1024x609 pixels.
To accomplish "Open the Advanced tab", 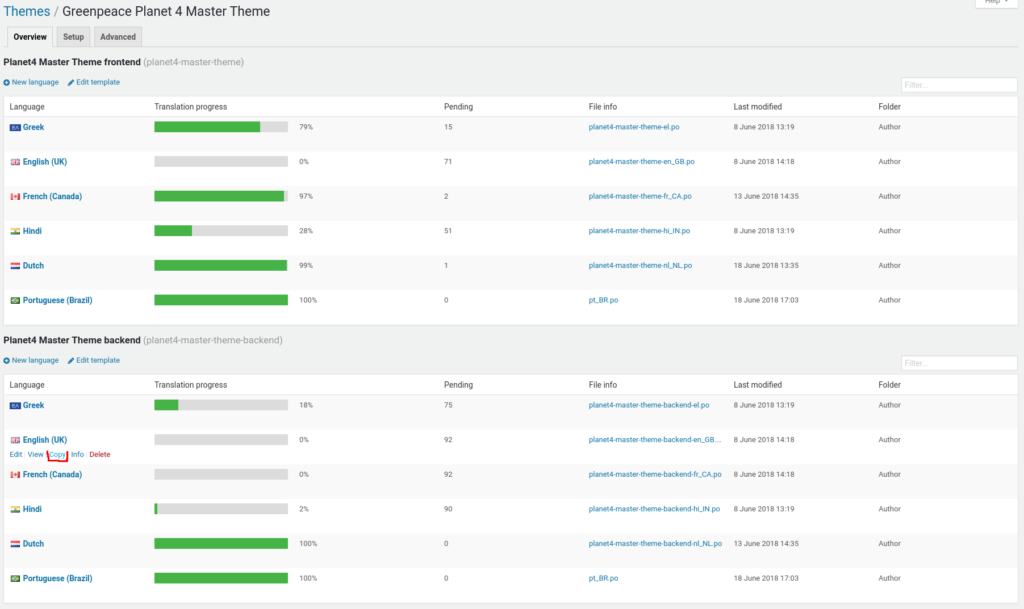I will (x=118, y=37).
